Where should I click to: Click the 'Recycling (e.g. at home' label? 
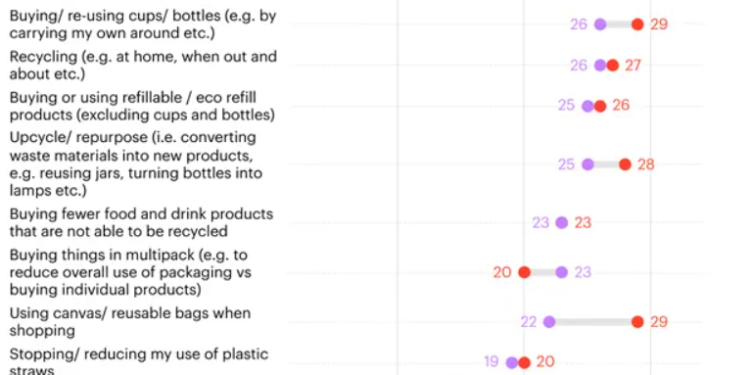coord(143,66)
